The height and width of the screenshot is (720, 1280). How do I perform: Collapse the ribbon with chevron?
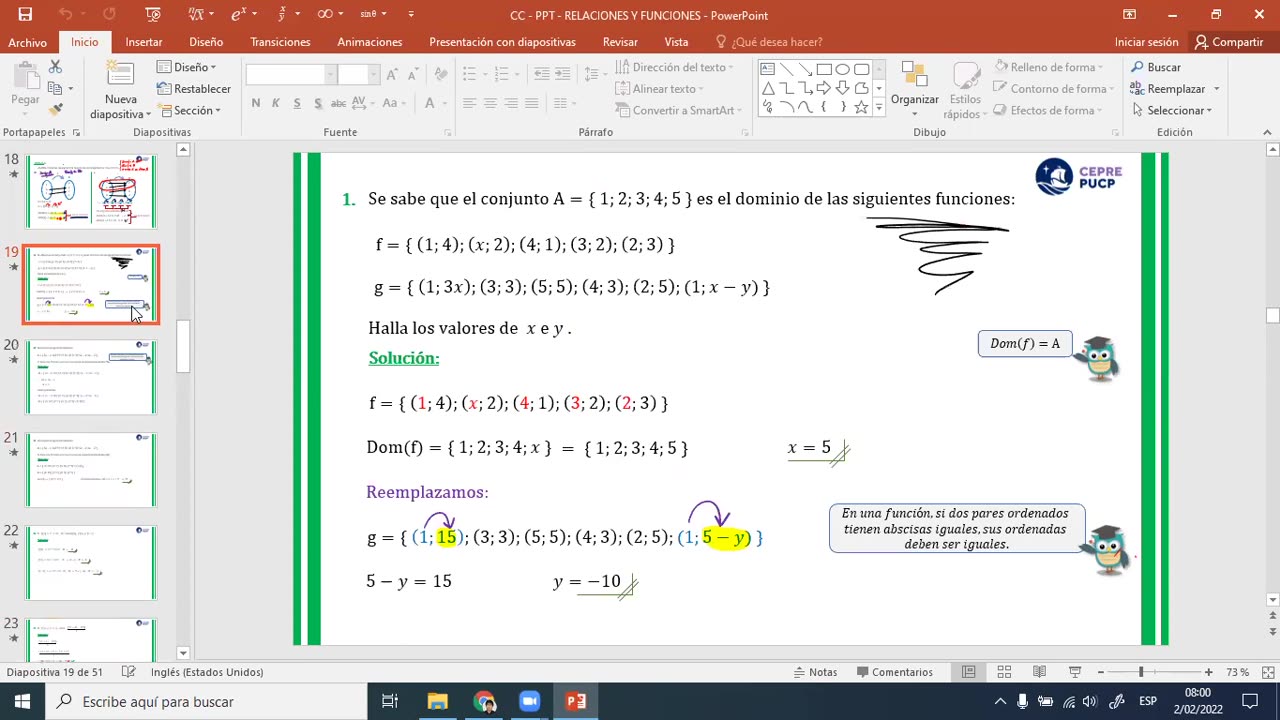point(1269,132)
